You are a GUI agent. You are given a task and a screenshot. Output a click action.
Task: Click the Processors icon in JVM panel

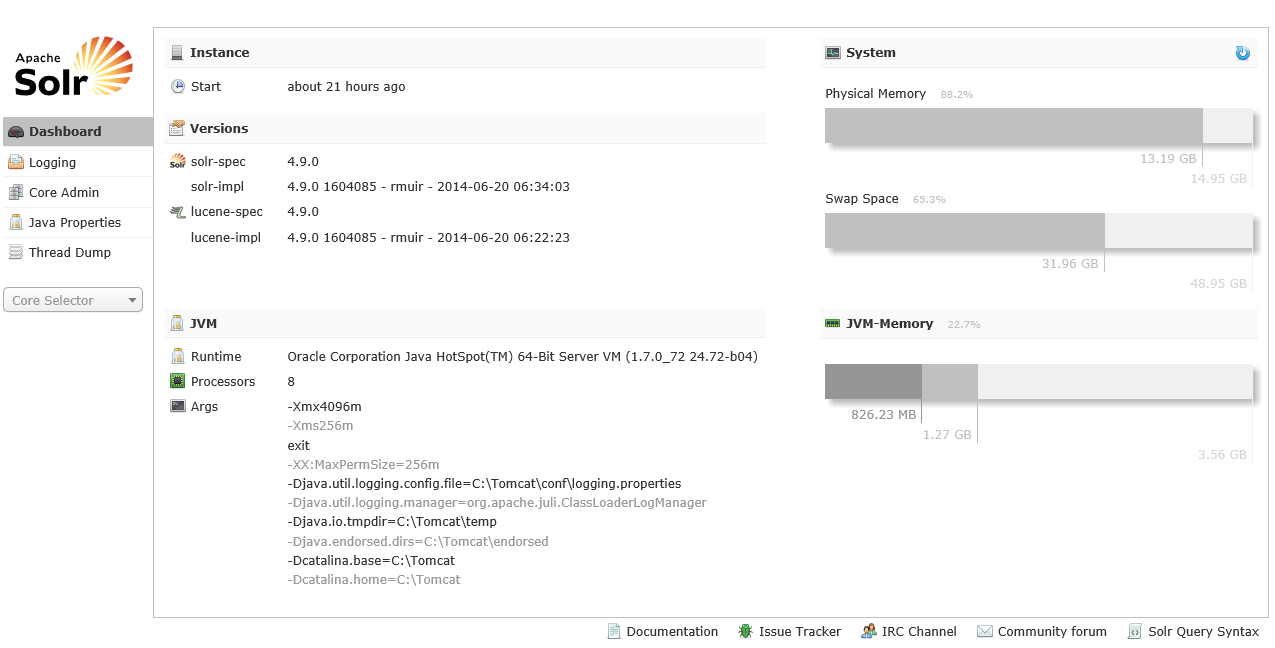pos(178,381)
